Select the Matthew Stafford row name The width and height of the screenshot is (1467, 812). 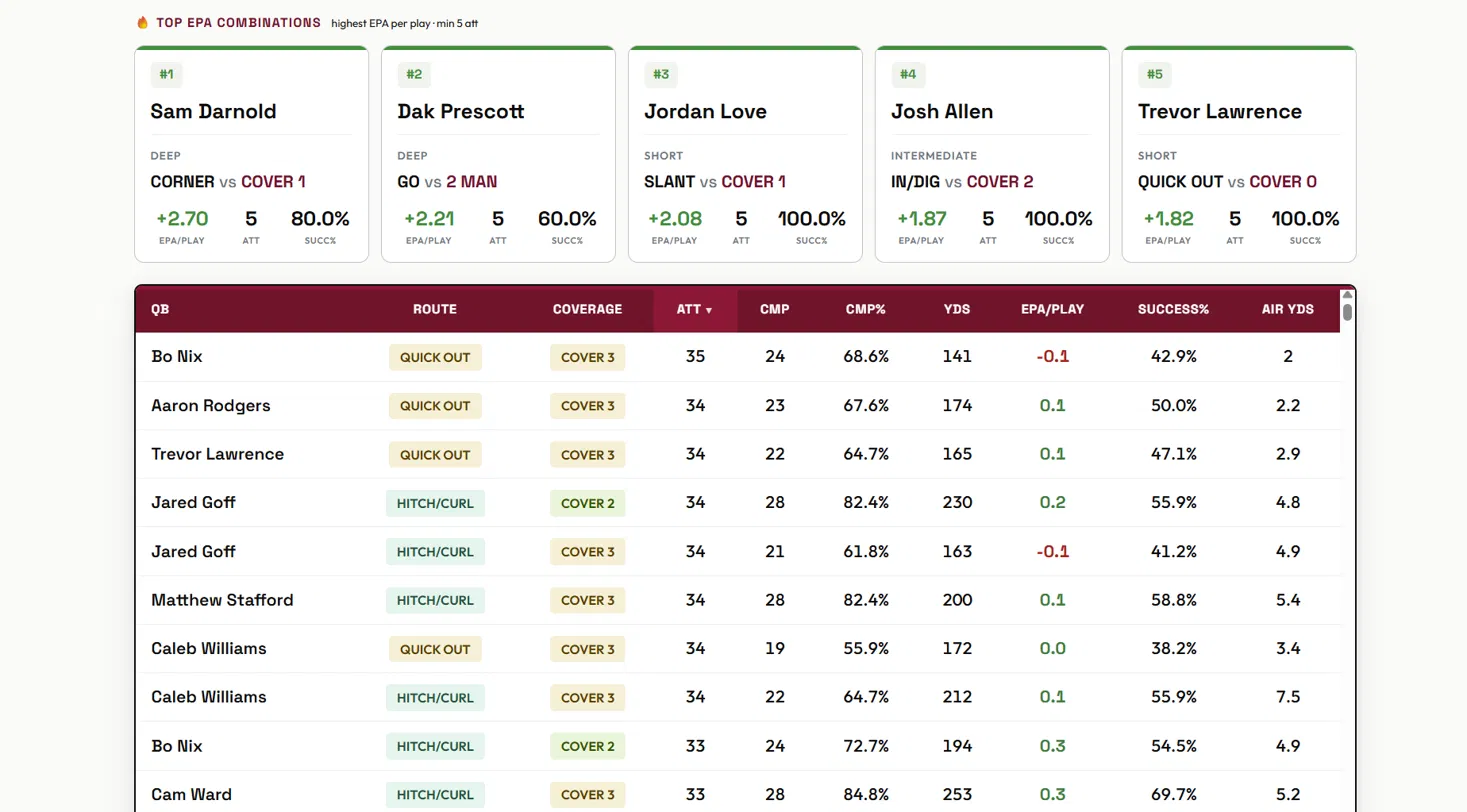pos(222,600)
